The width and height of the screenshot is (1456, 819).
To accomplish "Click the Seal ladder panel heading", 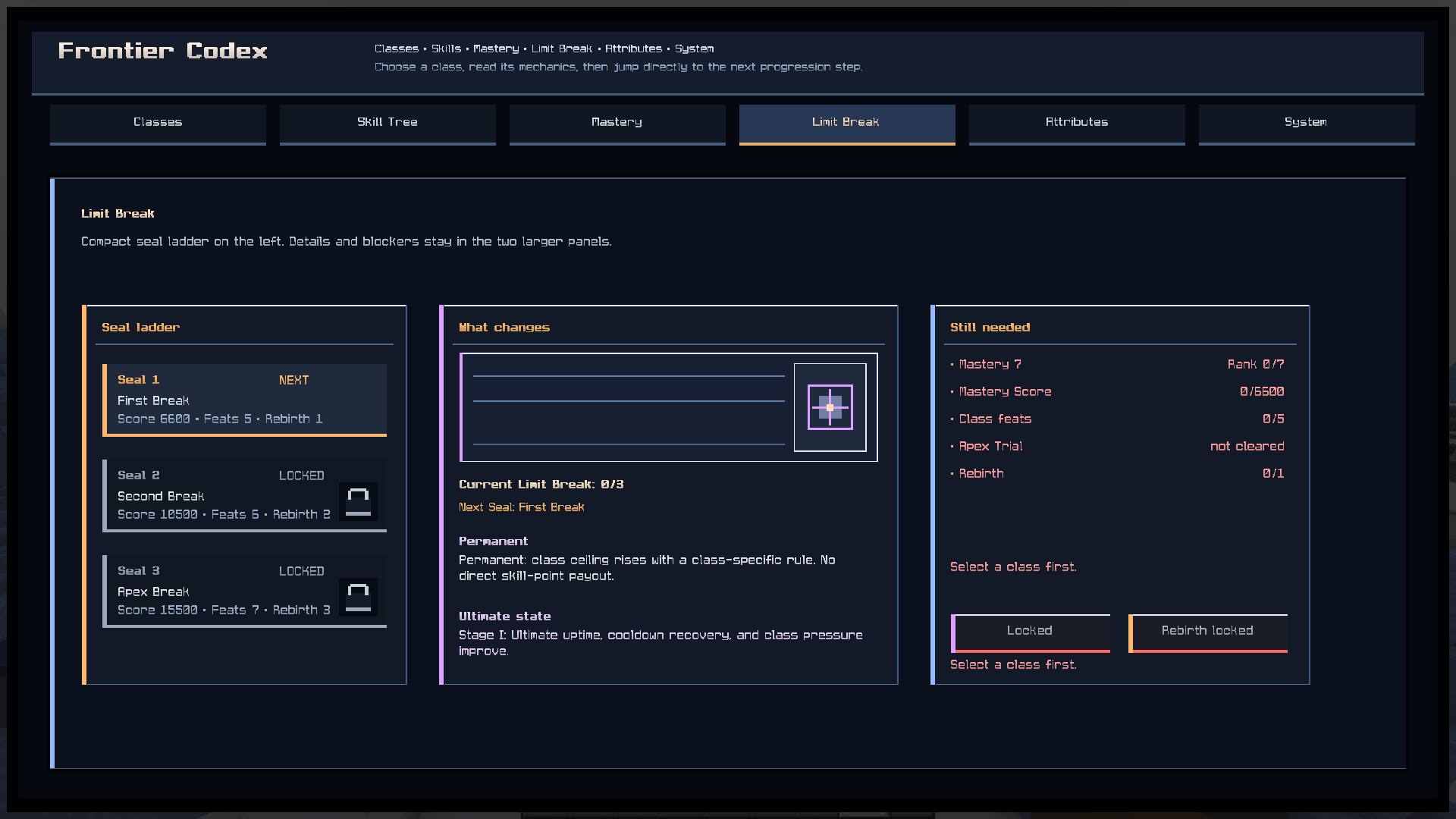I will [x=141, y=328].
